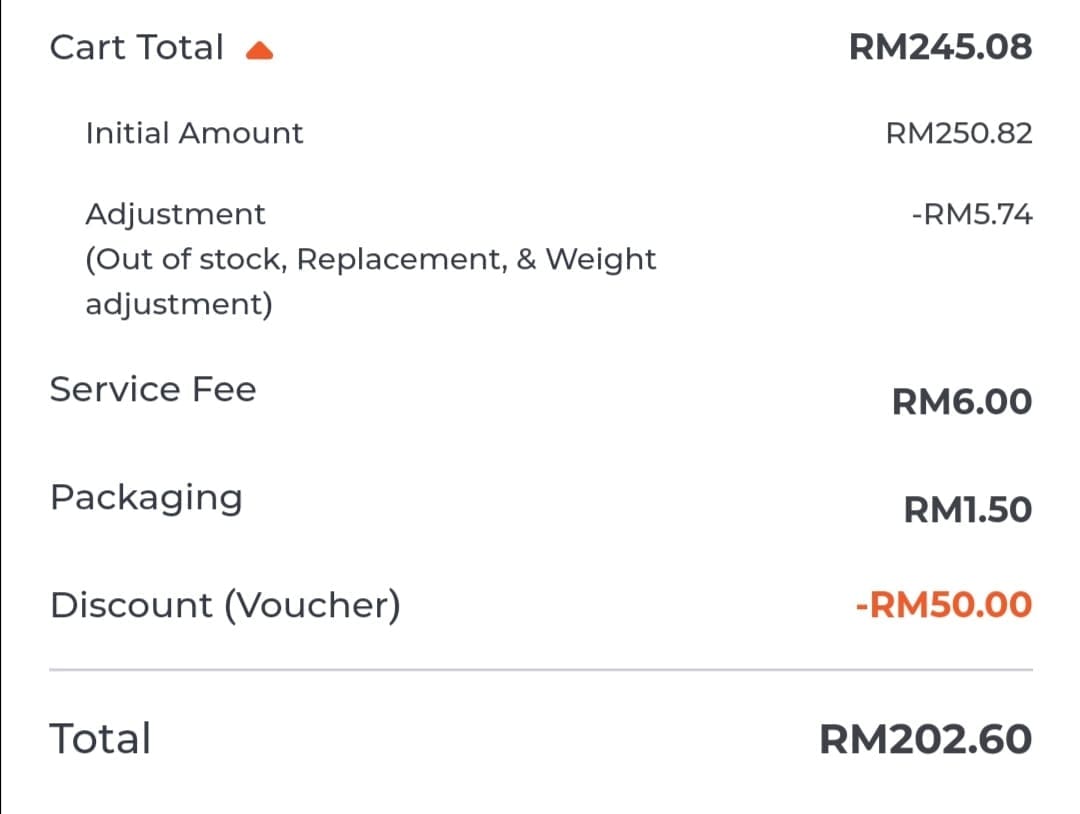Image resolution: width=1080 pixels, height=814 pixels.
Task: Click the divider line above Total
Action: [541, 669]
